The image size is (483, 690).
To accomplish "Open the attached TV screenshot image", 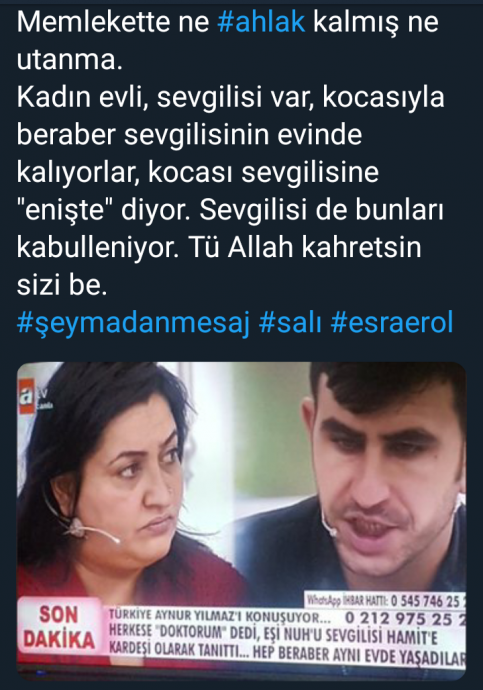I will click(242, 521).
